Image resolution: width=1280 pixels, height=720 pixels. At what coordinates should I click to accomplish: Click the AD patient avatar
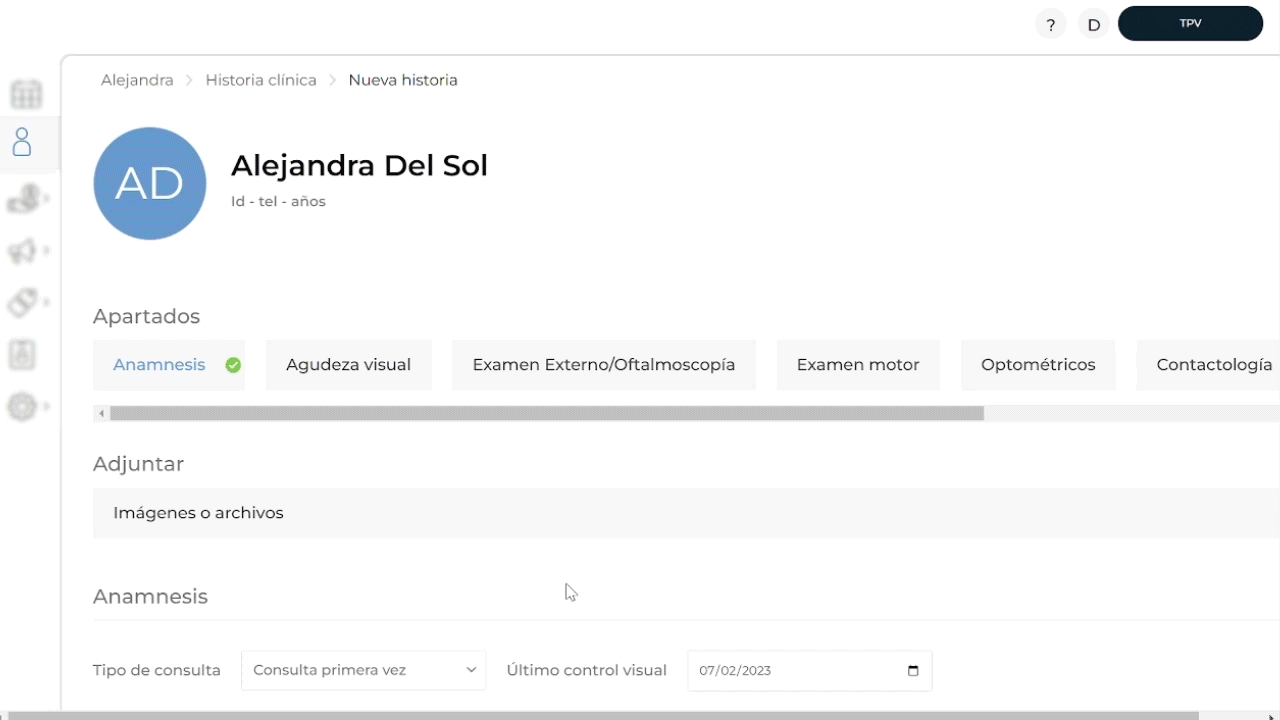click(x=150, y=183)
